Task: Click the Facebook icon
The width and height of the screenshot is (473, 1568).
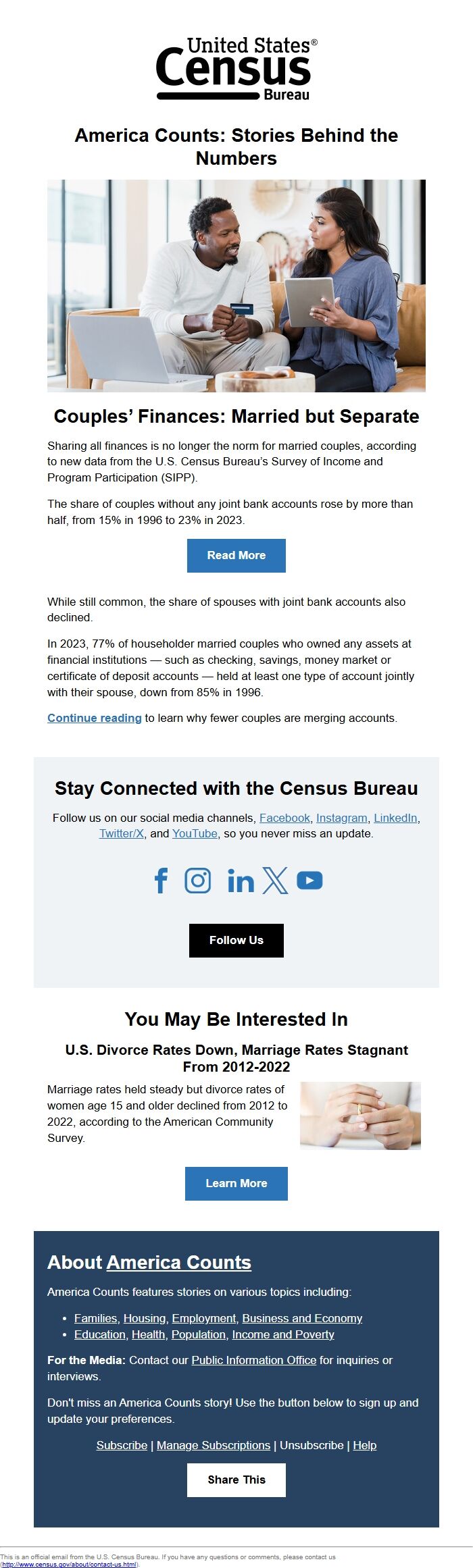Action: [x=161, y=881]
